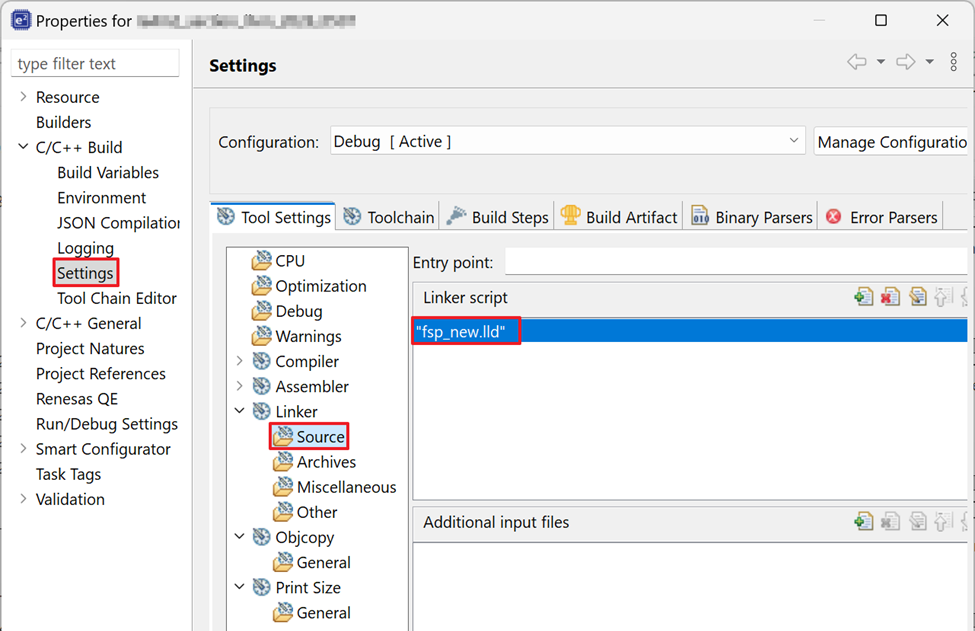Switch to the Tool Settings tab
Image resolution: width=975 pixels, height=631 pixels.
274,217
